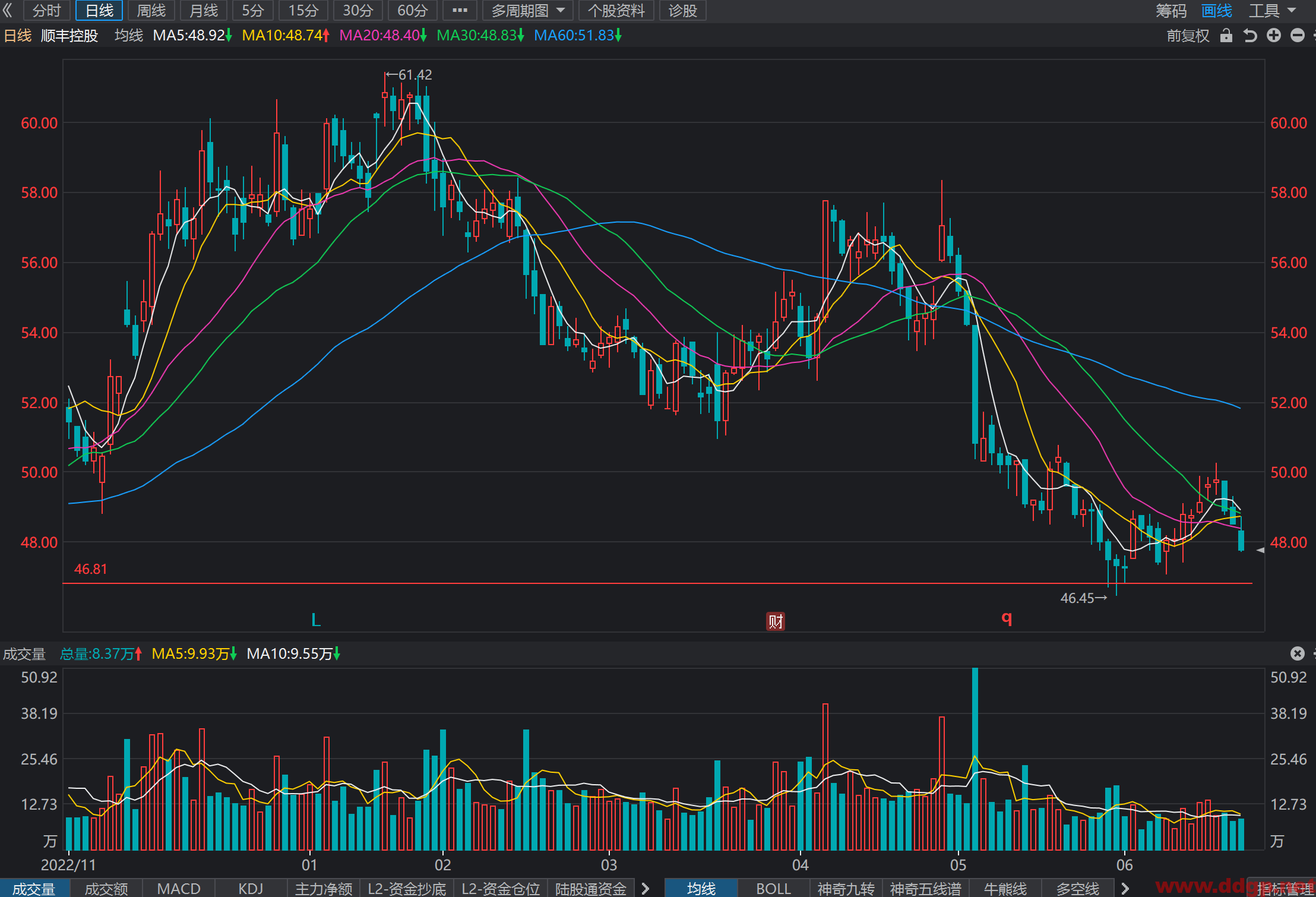Click the double-chevron back icon
The height and width of the screenshot is (897, 1316).
point(8,10)
